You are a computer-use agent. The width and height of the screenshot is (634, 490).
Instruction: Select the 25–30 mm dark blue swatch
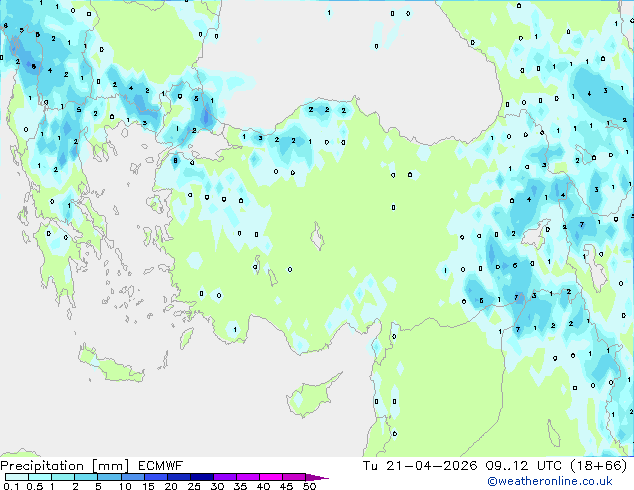pyautogui.click(x=202, y=477)
